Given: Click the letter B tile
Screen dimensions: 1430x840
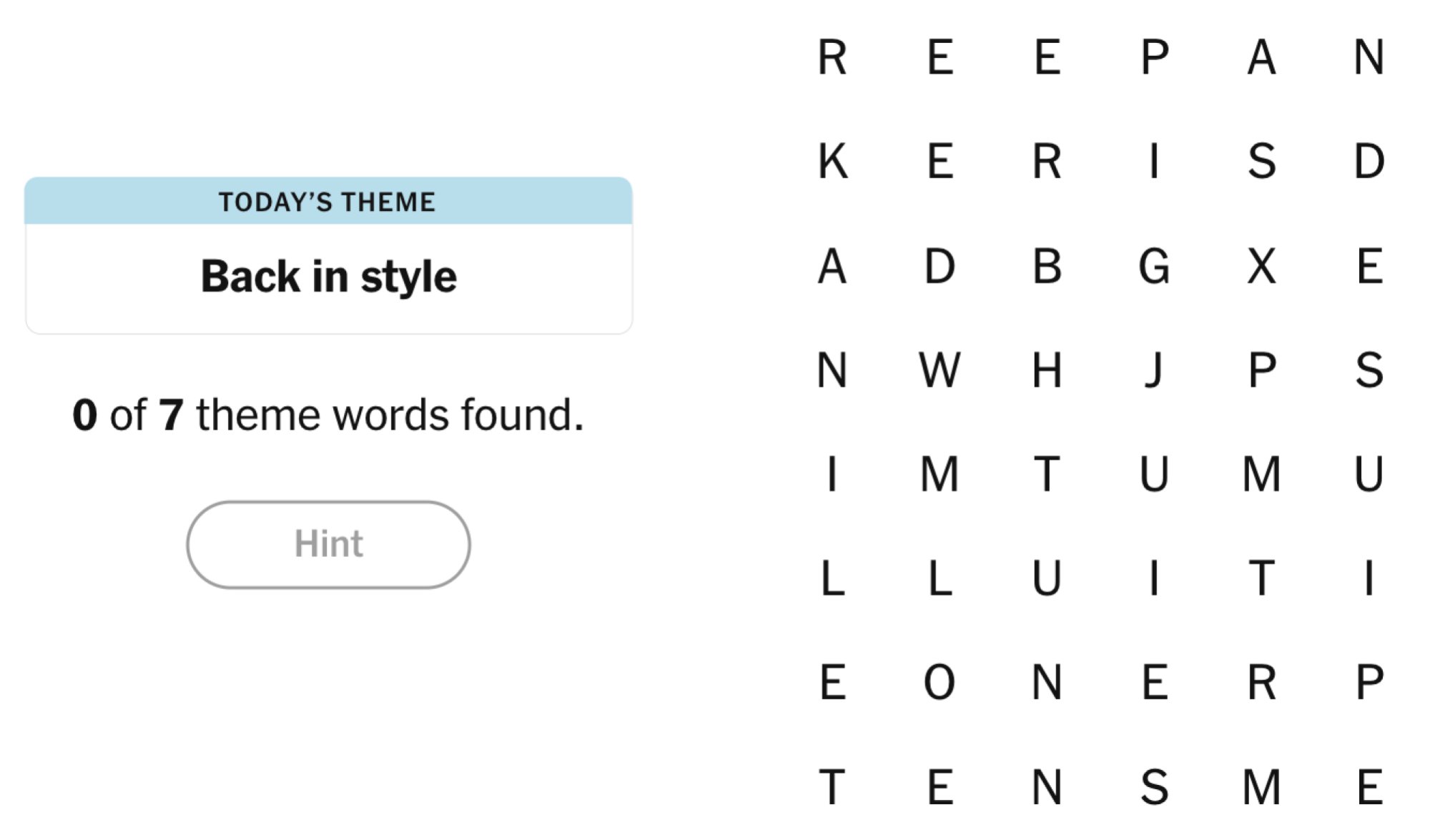Looking at the screenshot, I should (x=1047, y=266).
